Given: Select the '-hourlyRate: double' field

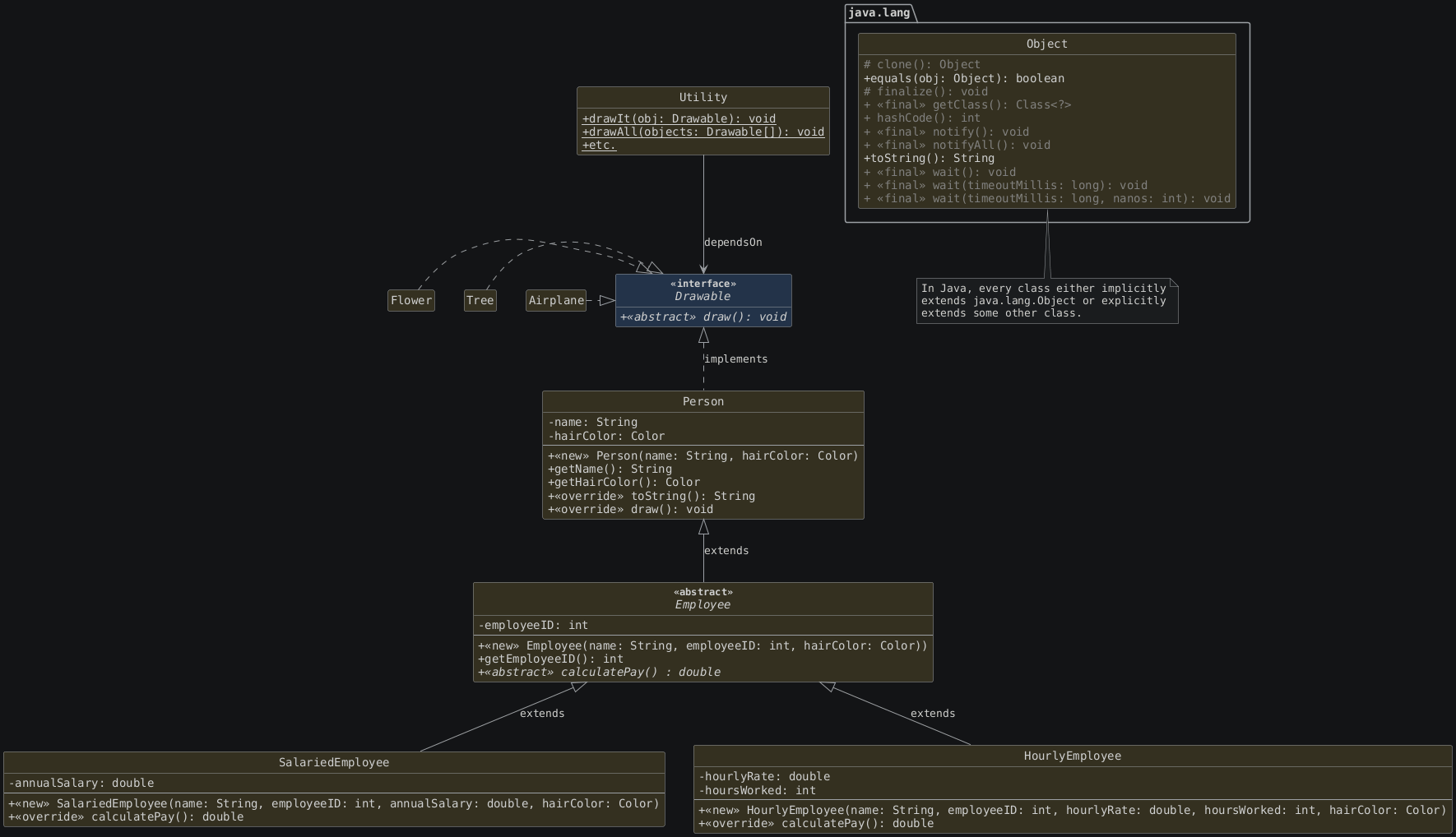Looking at the screenshot, I should pyautogui.click(x=764, y=776).
